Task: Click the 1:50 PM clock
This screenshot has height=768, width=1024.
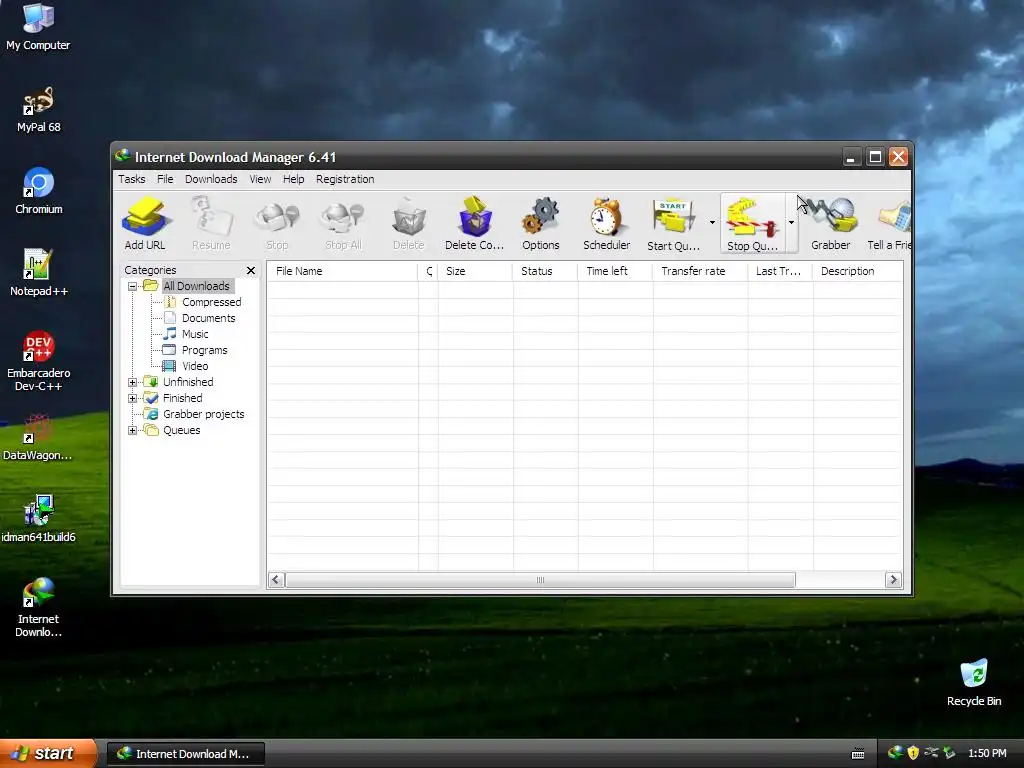Action: click(x=987, y=754)
